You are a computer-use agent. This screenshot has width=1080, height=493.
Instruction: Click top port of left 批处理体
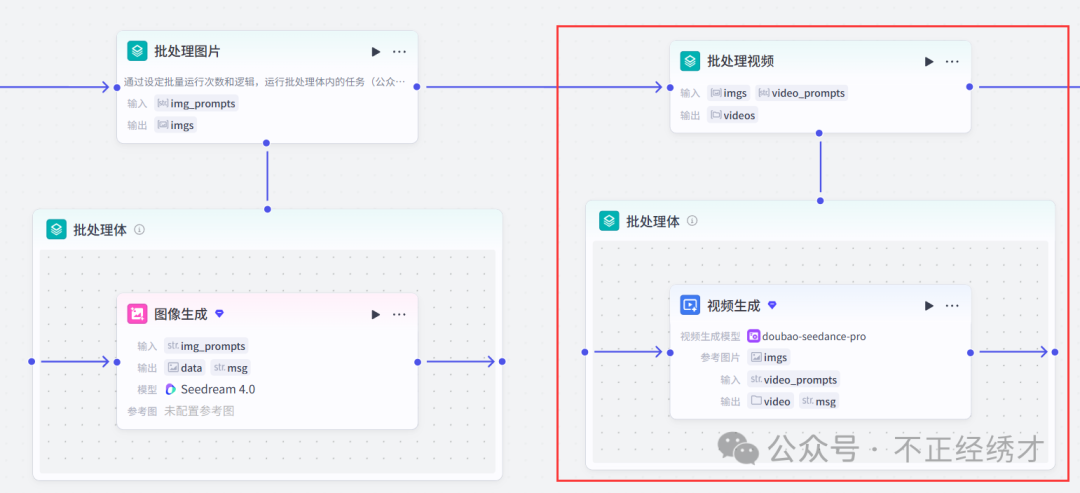[x=267, y=209]
